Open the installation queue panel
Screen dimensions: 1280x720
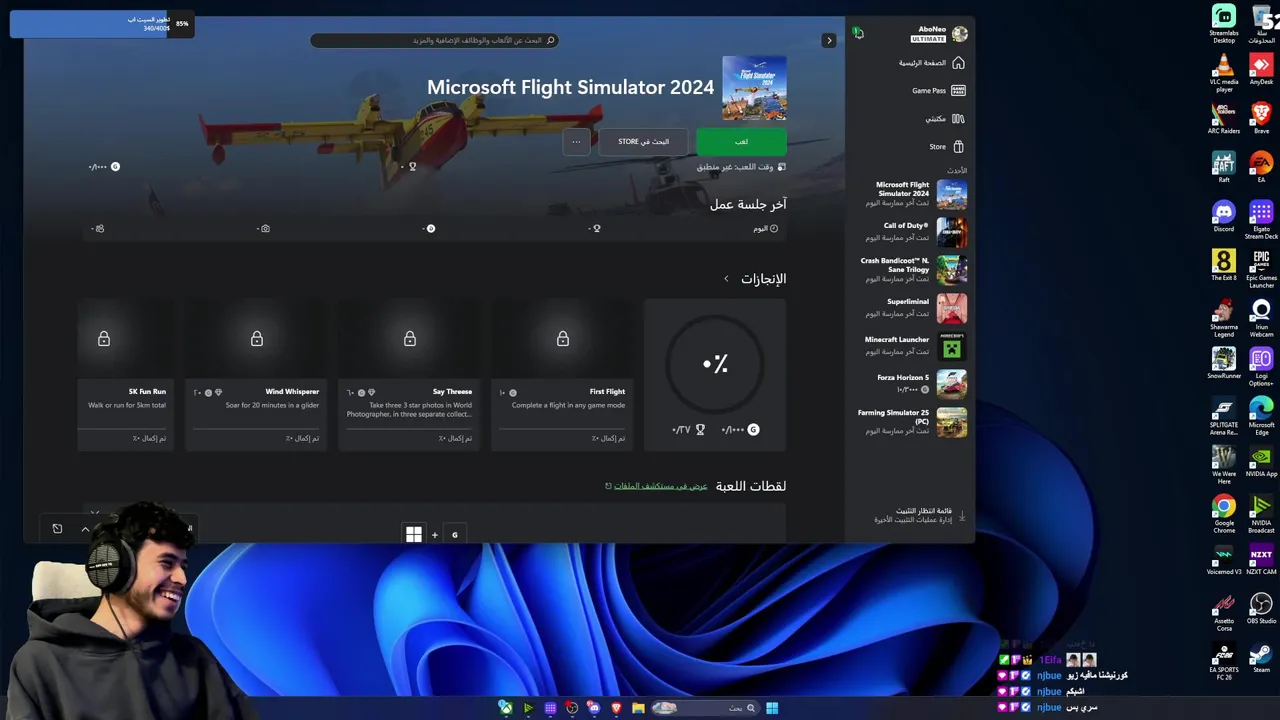[920, 515]
